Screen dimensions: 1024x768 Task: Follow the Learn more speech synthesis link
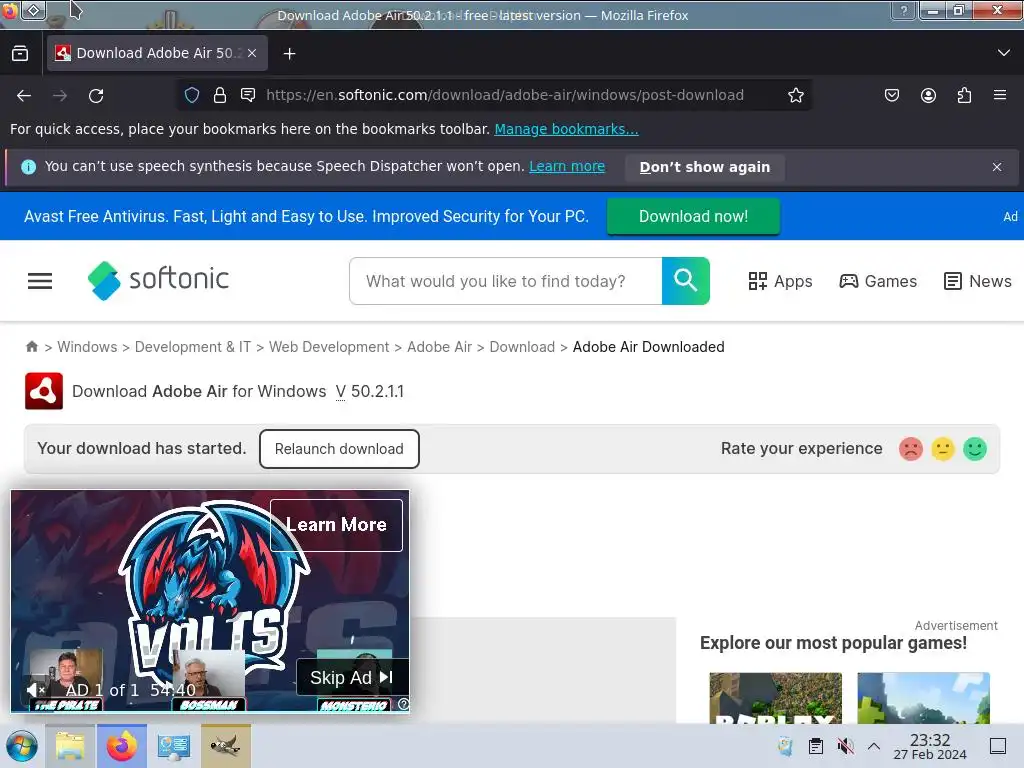567,167
